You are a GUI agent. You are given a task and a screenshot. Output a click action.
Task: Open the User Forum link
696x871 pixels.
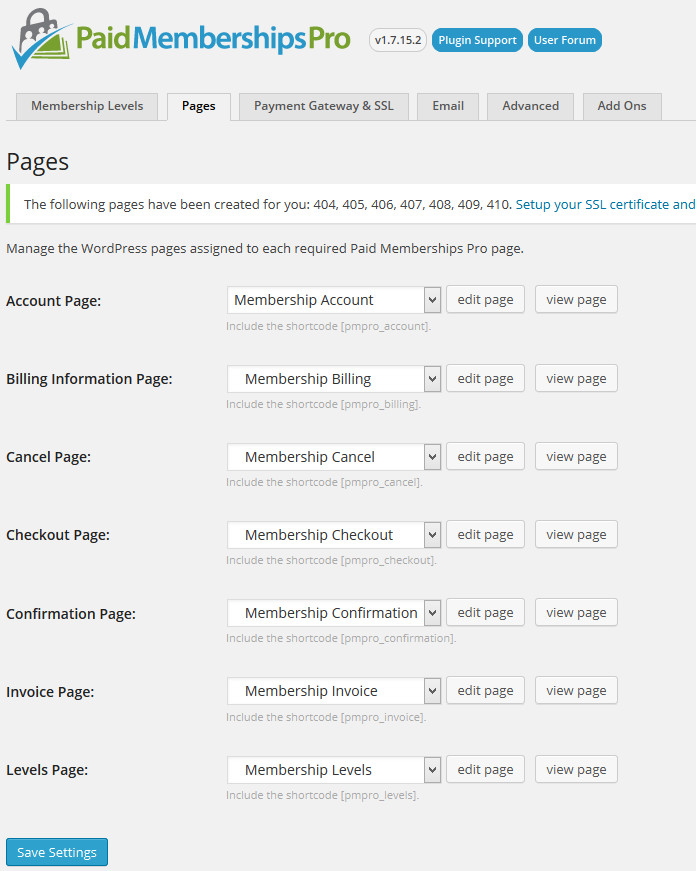pos(564,40)
